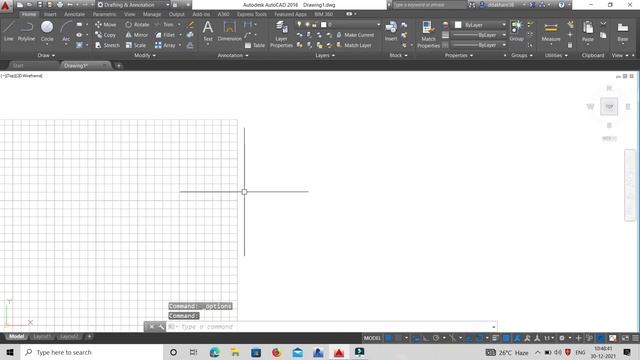Expand the Properties panel
The image size is (640, 360).
(x=459, y=55)
